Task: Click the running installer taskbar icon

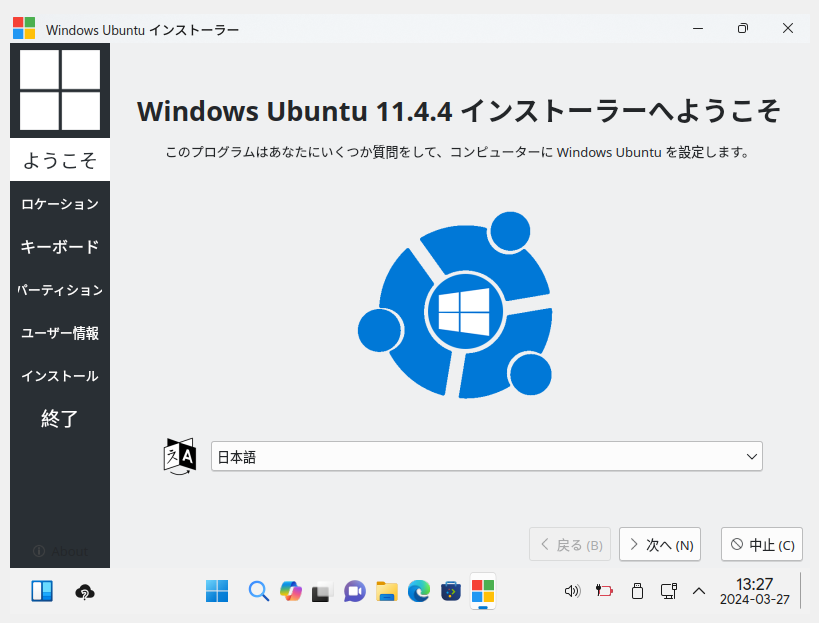Action: click(x=483, y=591)
